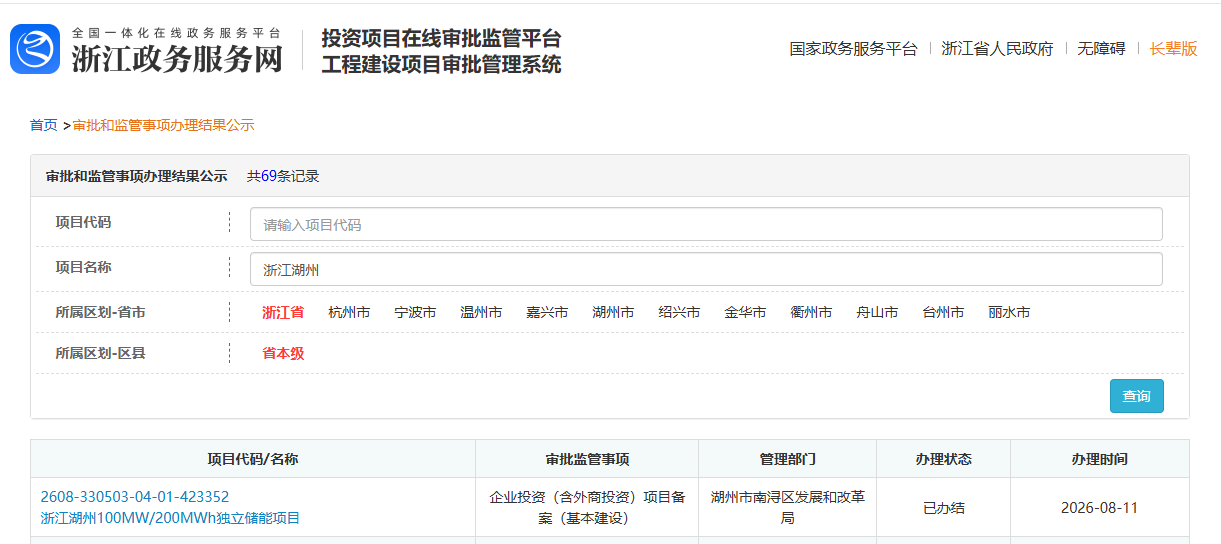Select 浙江省 region filter
The image size is (1221, 544).
point(283,312)
